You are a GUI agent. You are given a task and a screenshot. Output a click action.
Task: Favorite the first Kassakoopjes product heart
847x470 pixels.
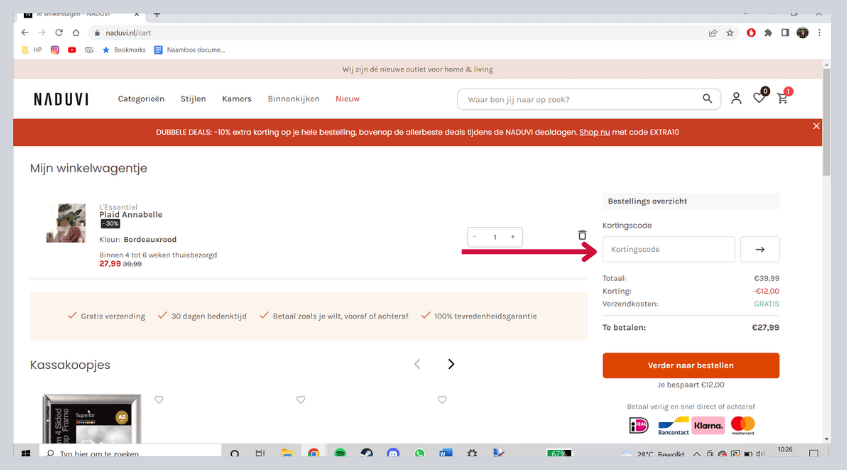(159, 400)
